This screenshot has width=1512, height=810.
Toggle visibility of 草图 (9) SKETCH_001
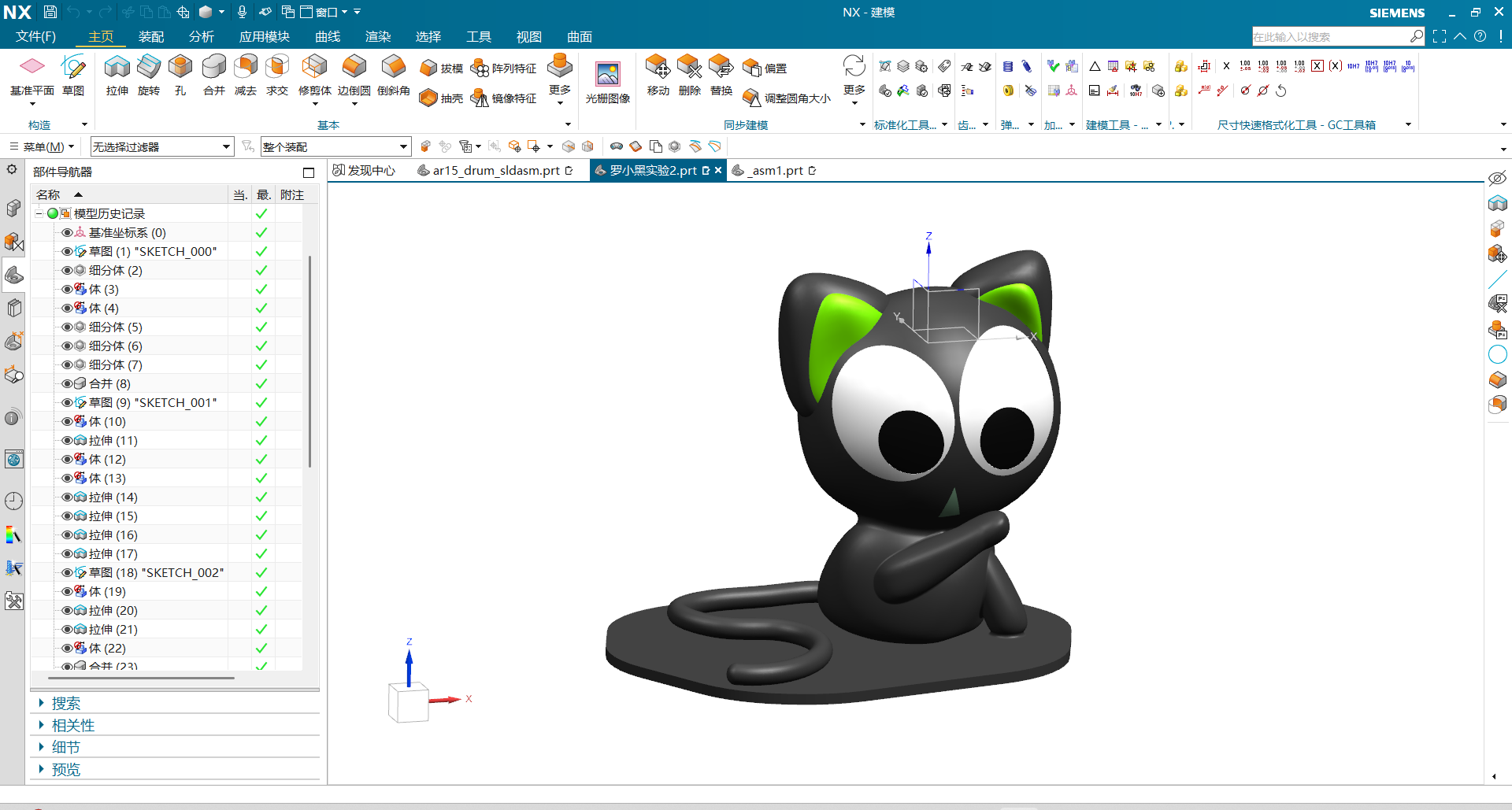pos(67,402)
